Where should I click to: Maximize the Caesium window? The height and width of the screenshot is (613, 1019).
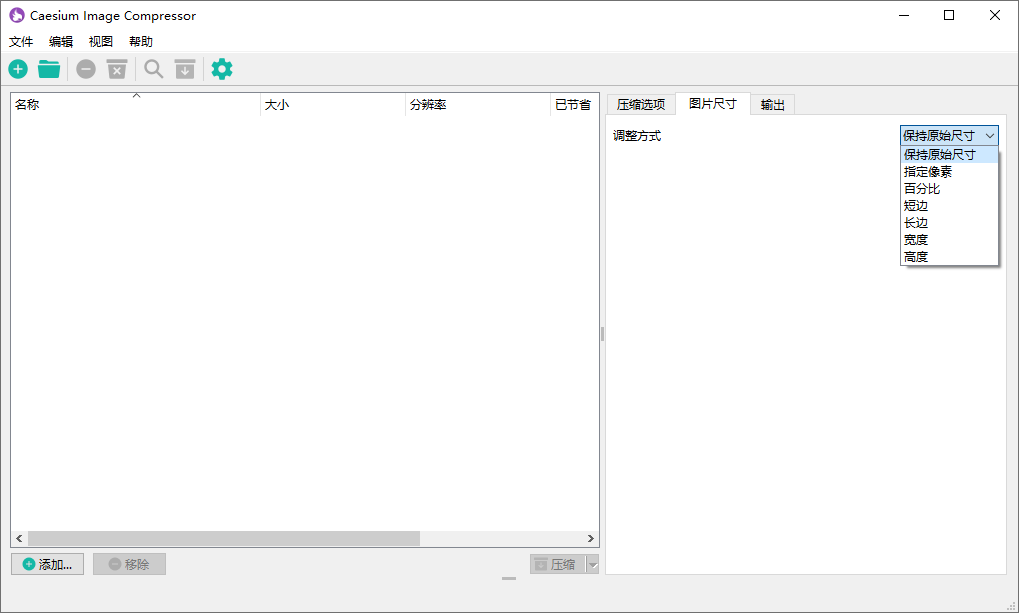pos(949,15)
